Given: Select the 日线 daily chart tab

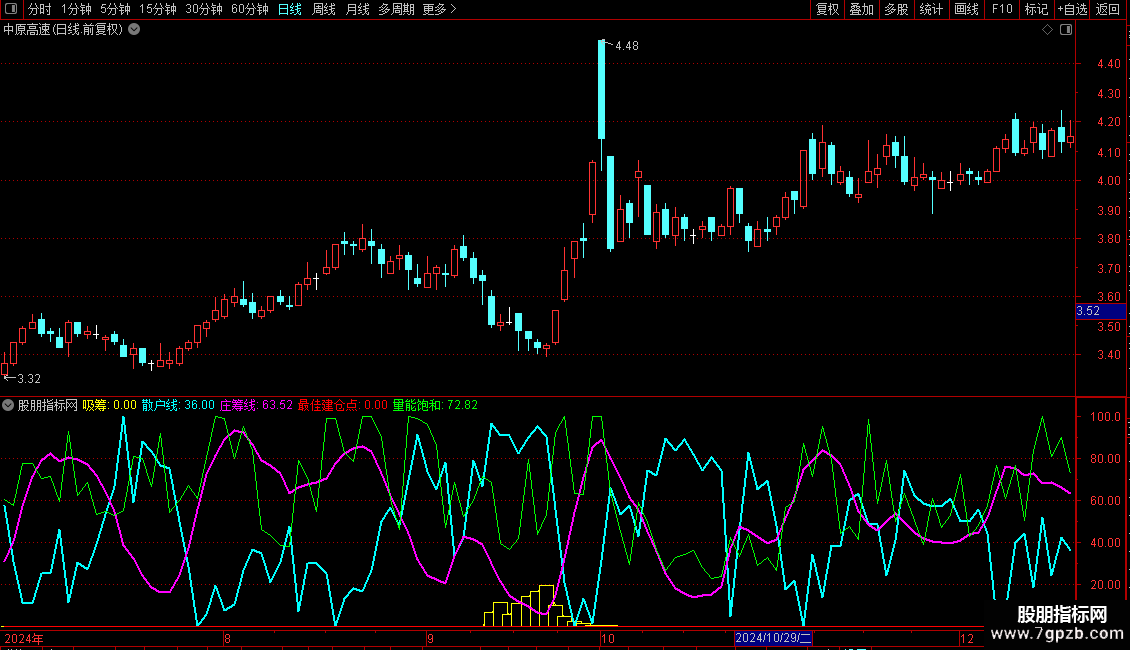Looking at the screenshot, I should 290,9.
